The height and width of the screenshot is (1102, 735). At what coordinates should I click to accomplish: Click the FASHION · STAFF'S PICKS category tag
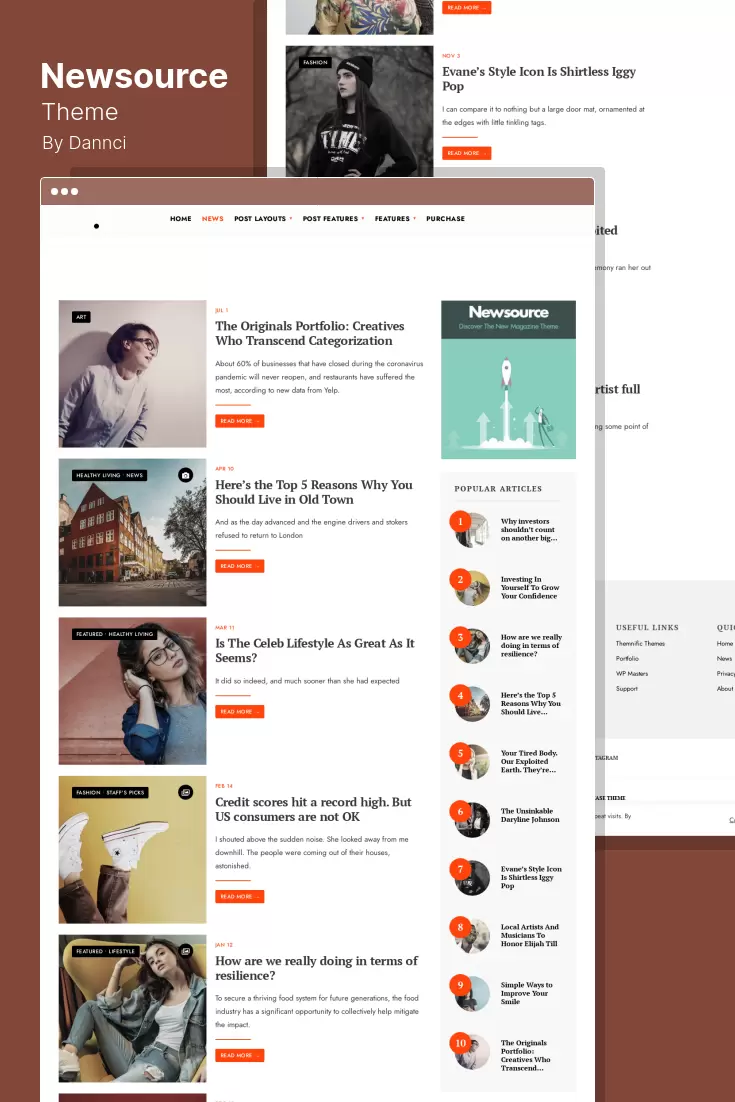pos(110,792)
